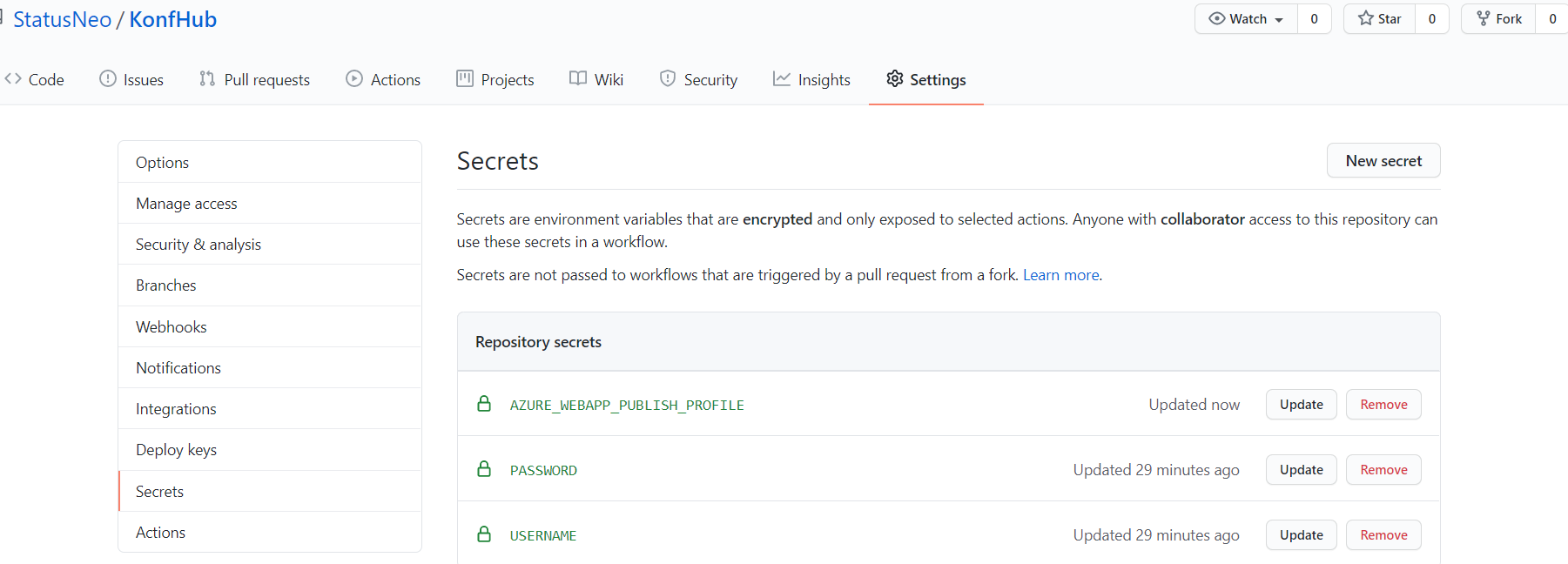Open Manage access in the sidebar
Viewport: 1568px width, 564px height.
[270, 203]
